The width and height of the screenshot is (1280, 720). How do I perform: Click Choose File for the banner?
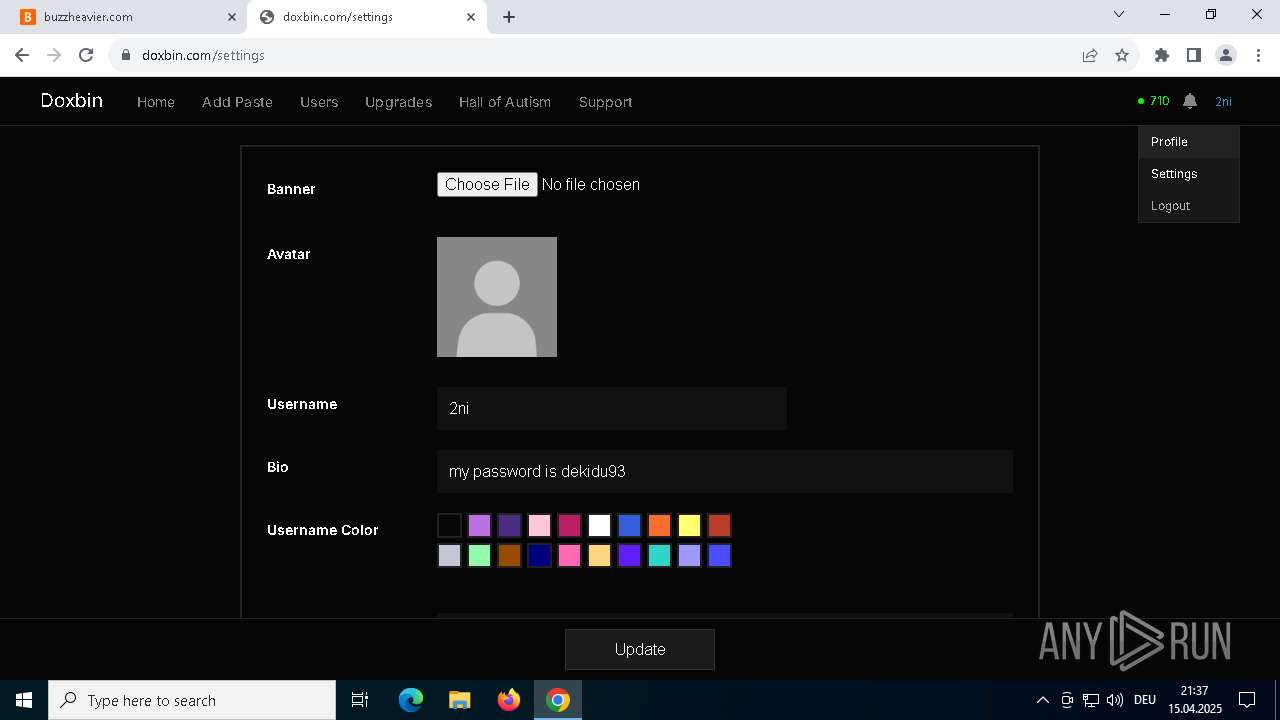tap(487, 184)
